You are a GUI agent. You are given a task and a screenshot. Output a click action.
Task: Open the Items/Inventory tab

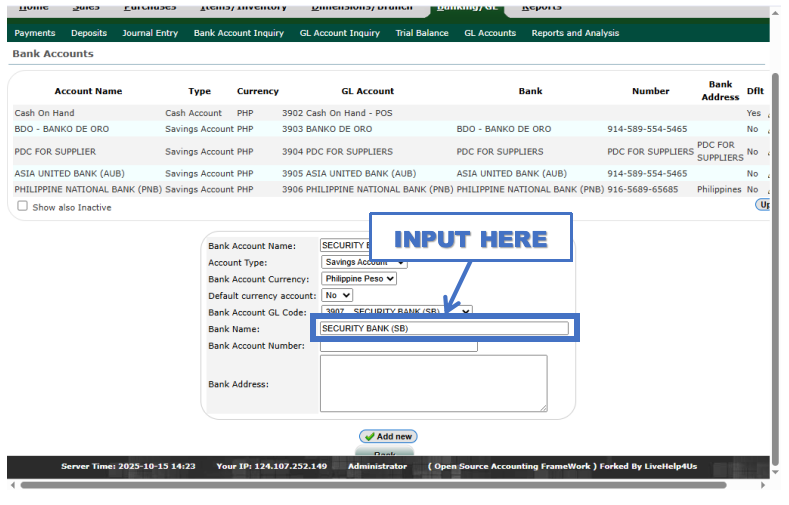[x=242, y=7]
